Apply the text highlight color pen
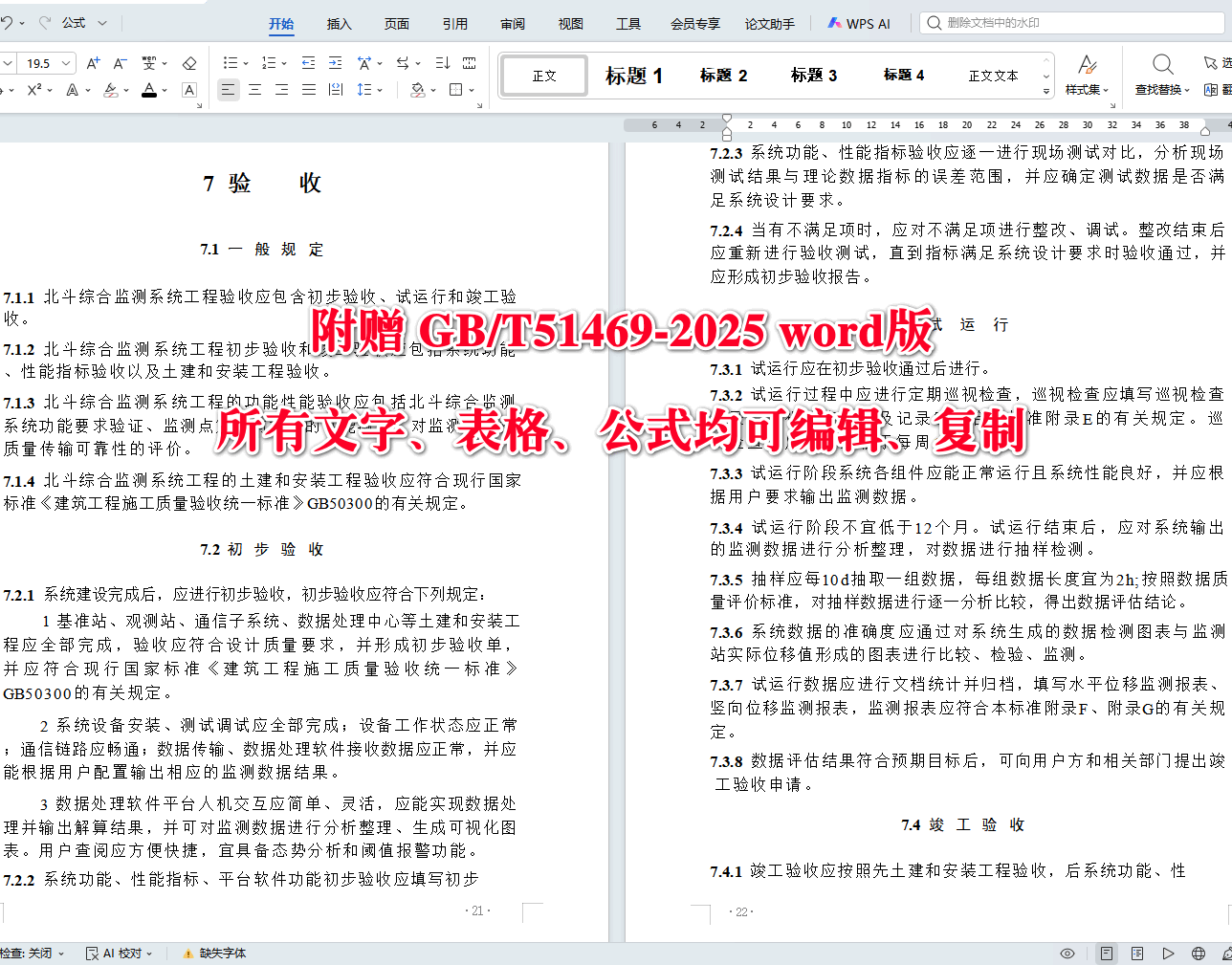The image size is (1232, 965). (111, 90)
